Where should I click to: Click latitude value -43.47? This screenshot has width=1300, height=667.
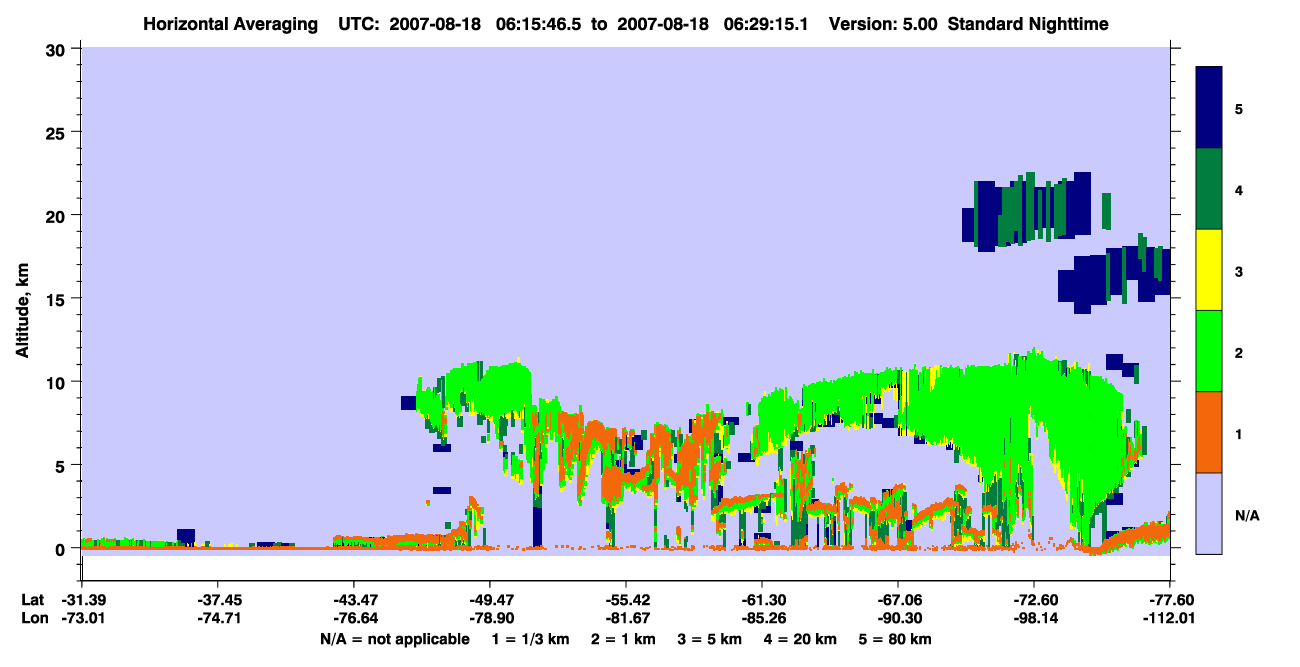point(353,600)
